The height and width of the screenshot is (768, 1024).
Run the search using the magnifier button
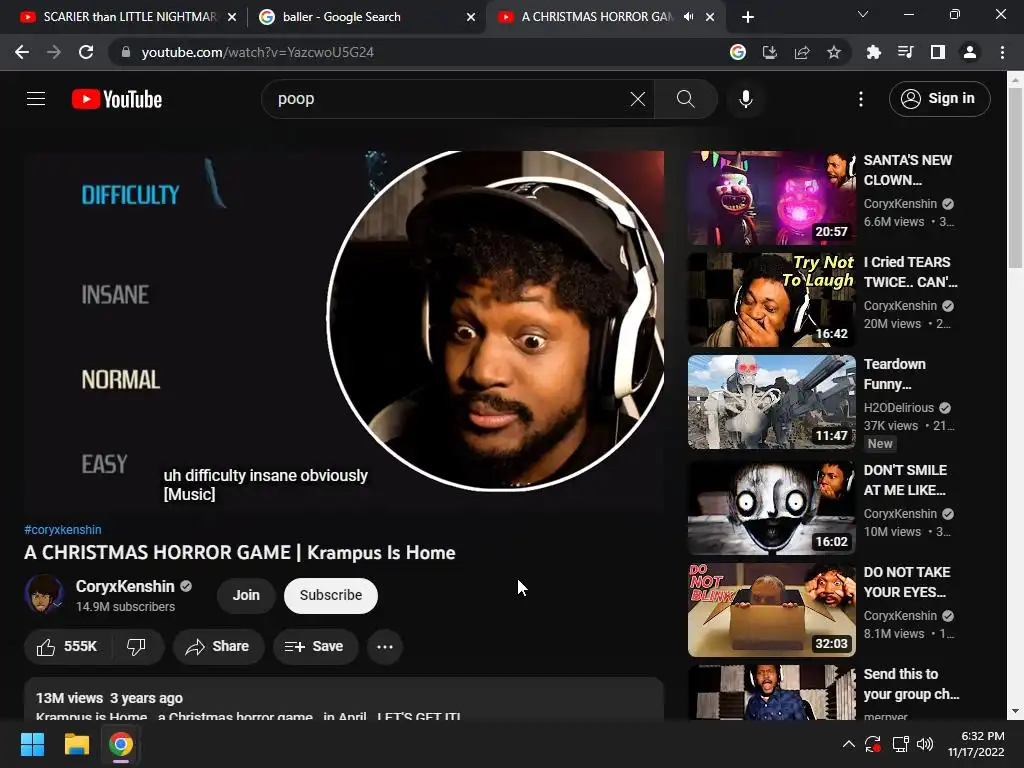685,99
